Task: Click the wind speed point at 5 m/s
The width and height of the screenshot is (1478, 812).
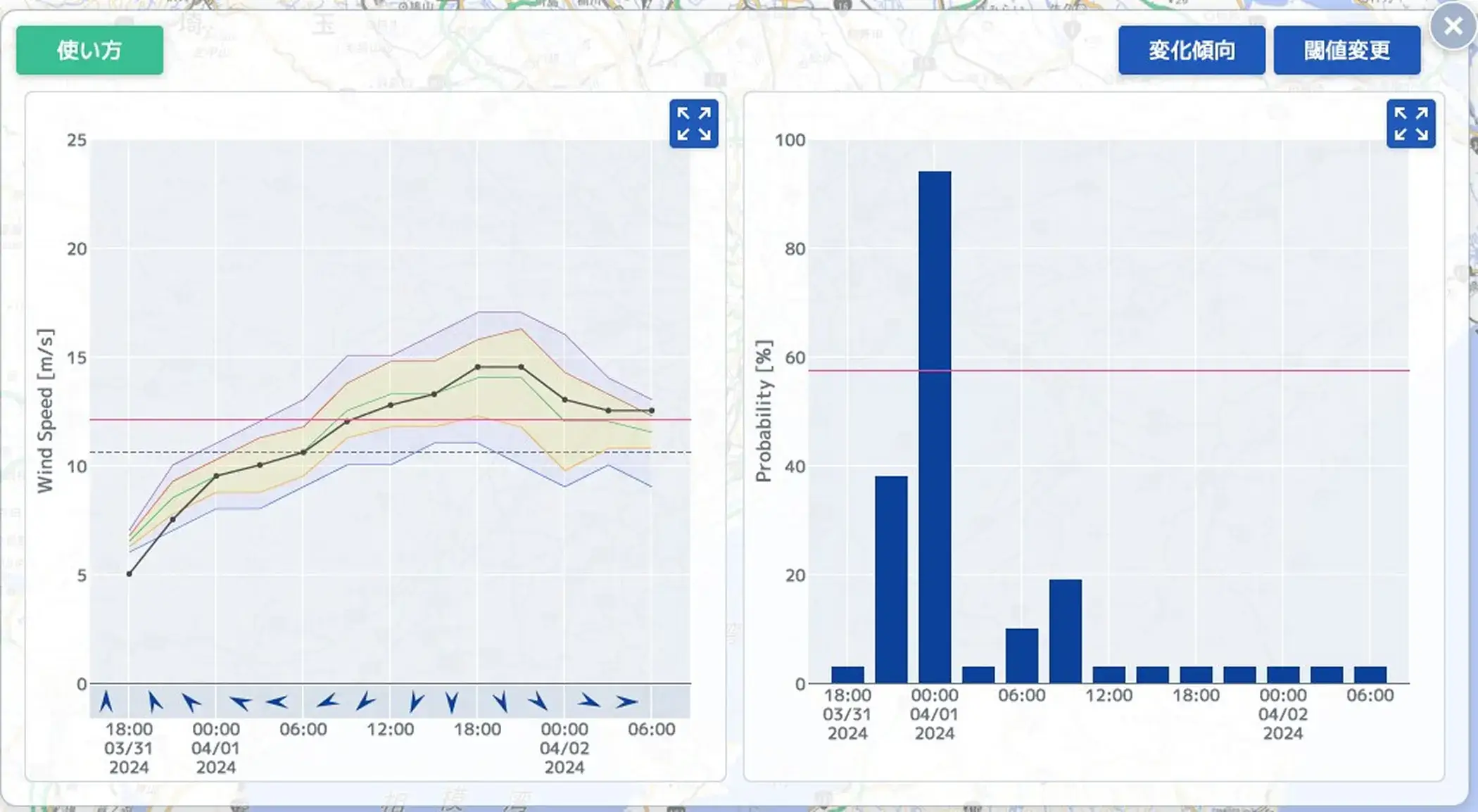Action: coord(130,574)
